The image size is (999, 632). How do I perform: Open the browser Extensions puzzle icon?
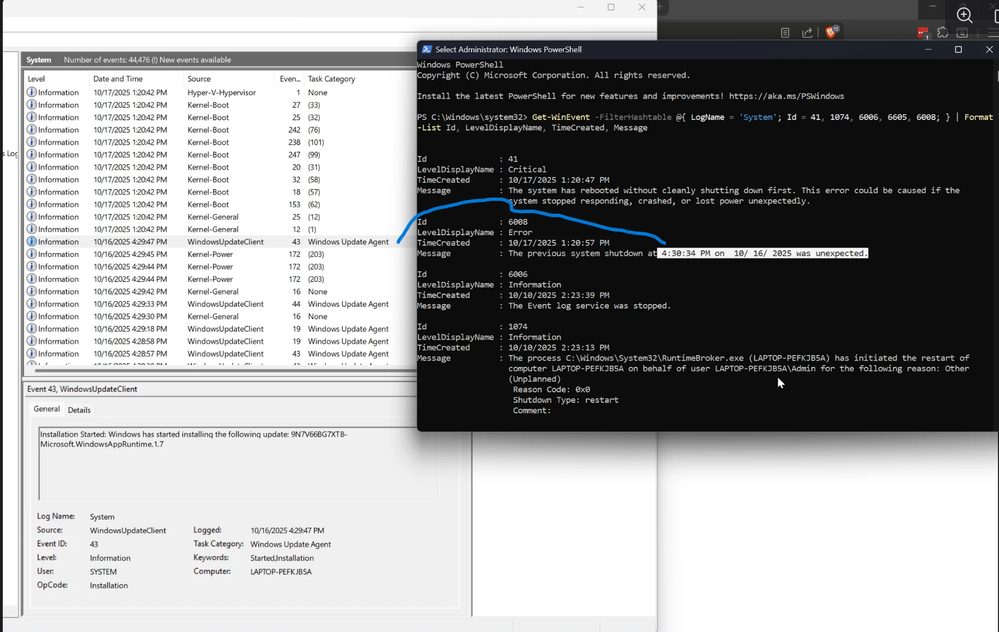(942, 32)
